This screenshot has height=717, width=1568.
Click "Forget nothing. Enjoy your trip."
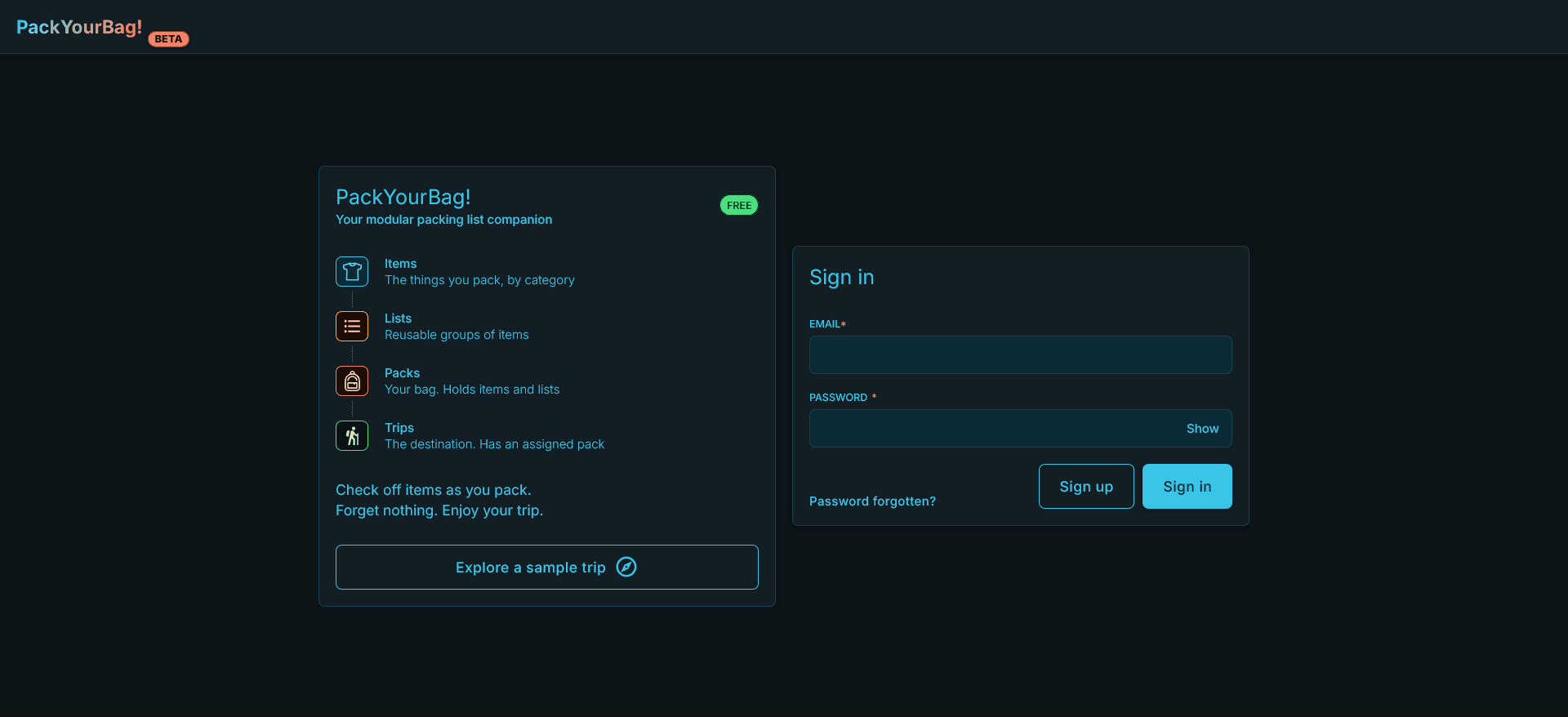[x=439, y=510]
